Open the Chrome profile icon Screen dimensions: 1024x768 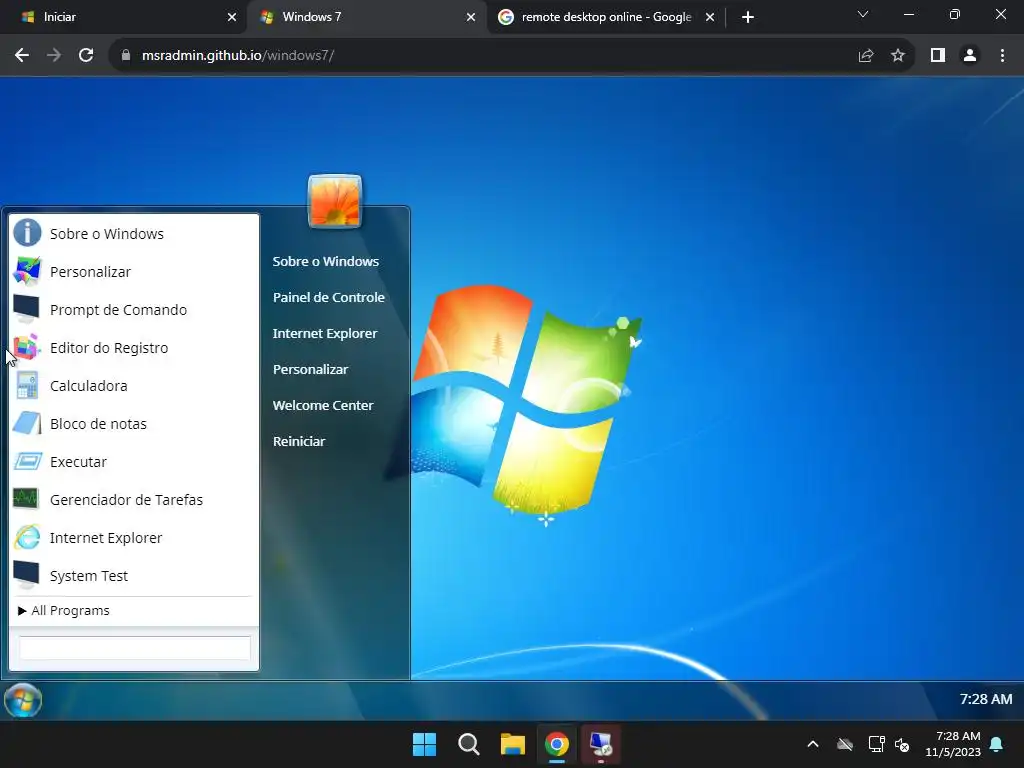[970, 56]
